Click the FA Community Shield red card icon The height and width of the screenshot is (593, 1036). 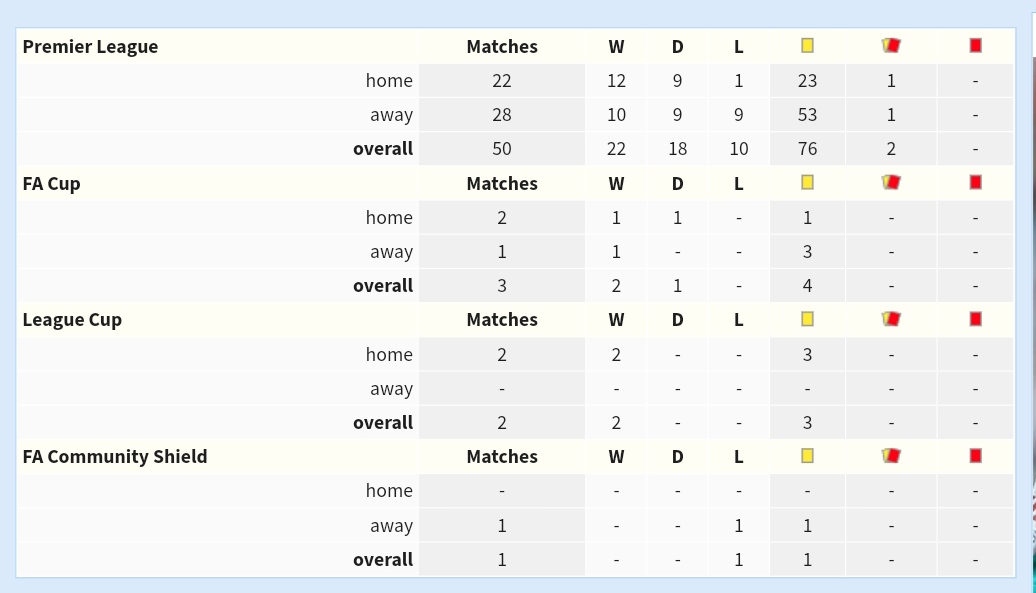pos(975,456)
